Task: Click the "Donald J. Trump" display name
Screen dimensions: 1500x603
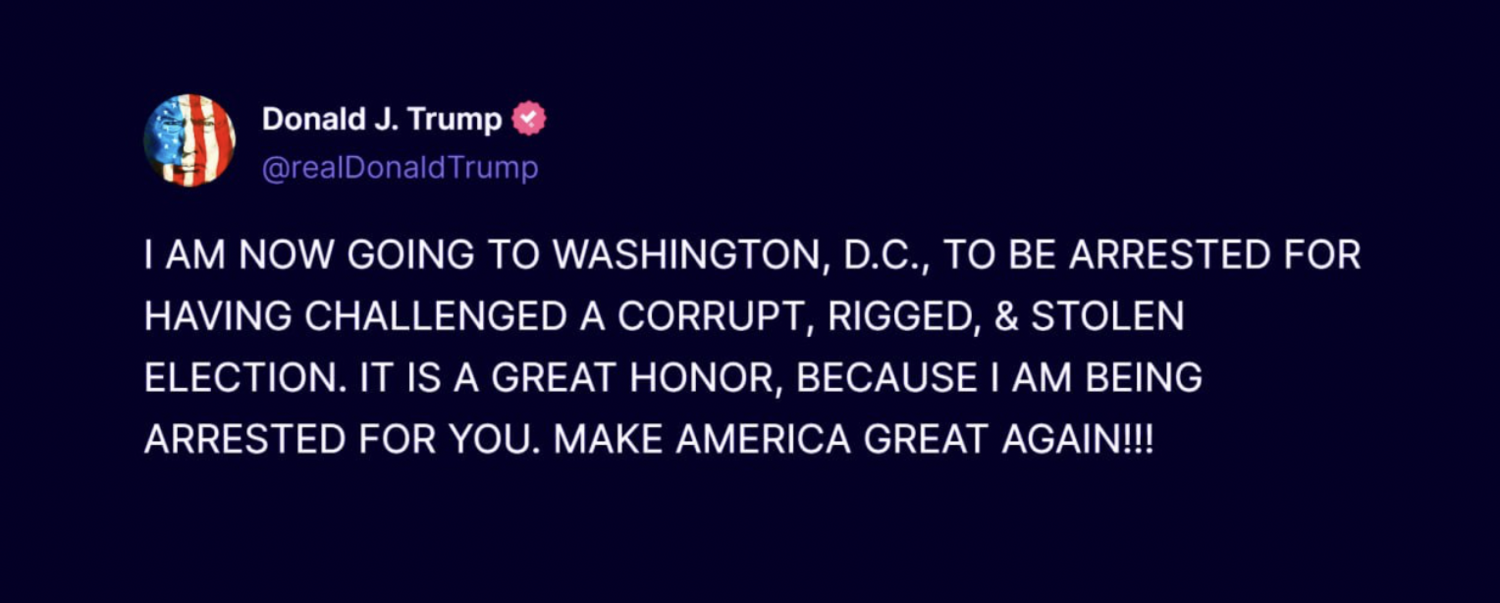Action: pyautogui.click(x=382, y=120)
